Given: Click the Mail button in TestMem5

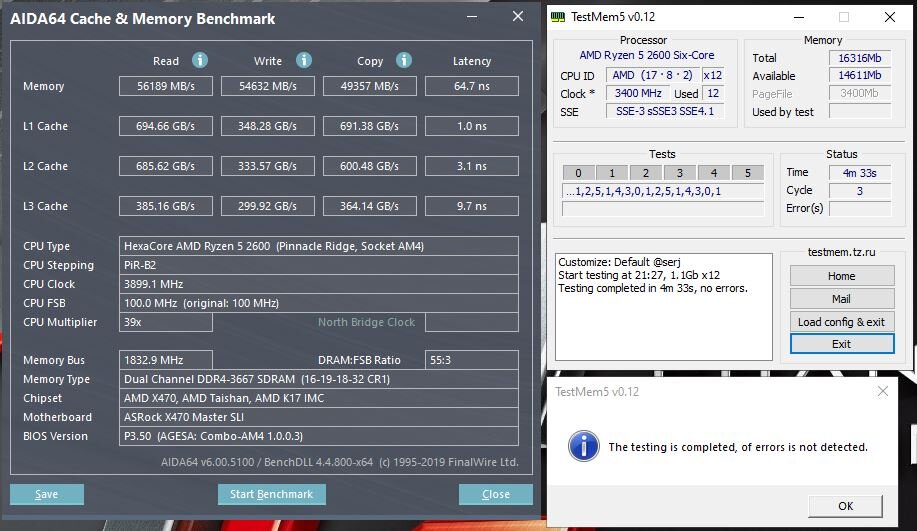Looking at the screenshot, I should [x=842, y=298].
